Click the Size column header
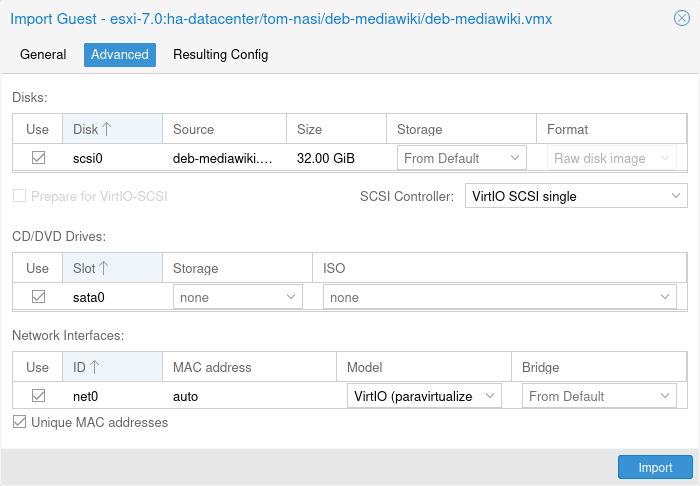 click(x=335, y=129)
